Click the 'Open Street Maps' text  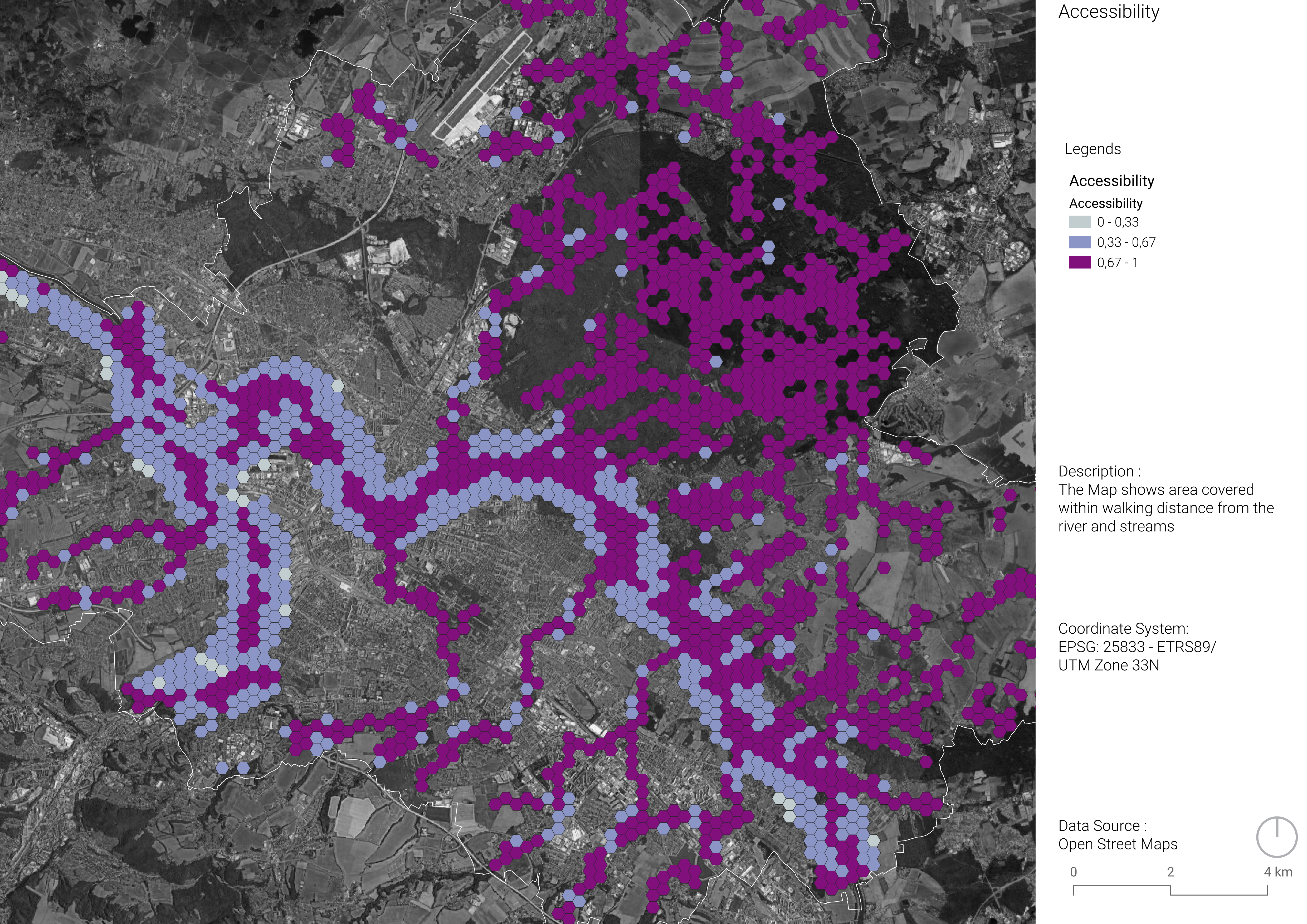pyautogui.click(x=1118, y=844)
